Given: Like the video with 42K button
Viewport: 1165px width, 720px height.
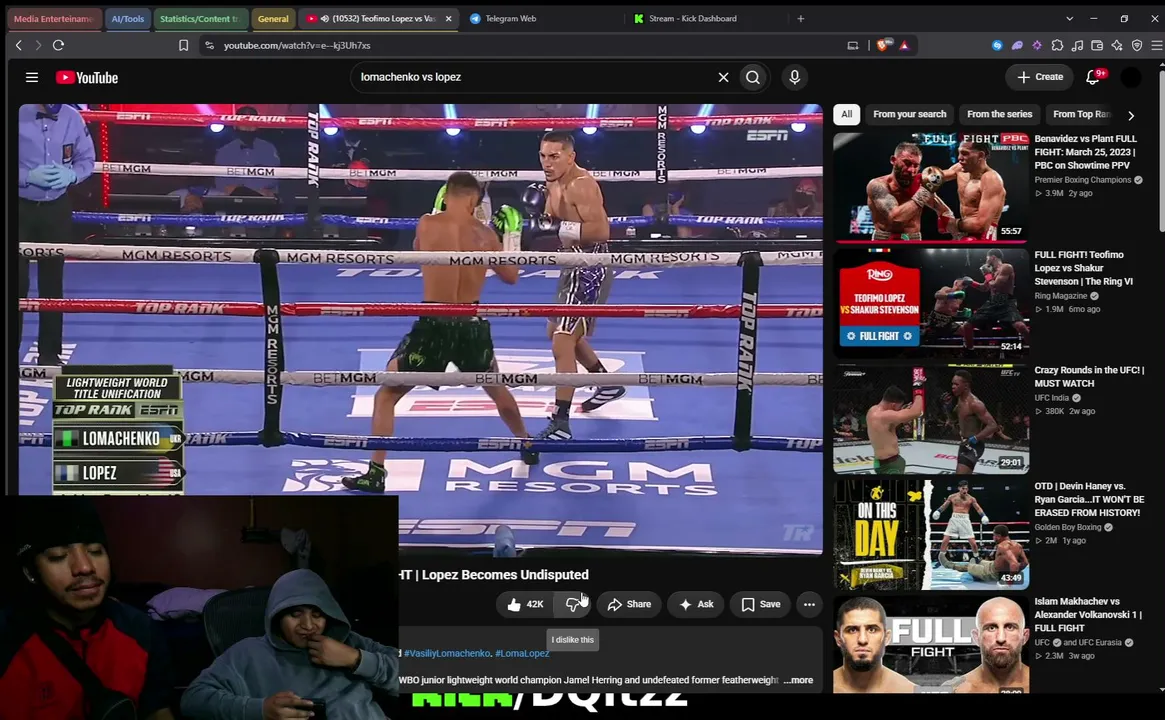Looking at the screenshot, I should click(525, 604).
